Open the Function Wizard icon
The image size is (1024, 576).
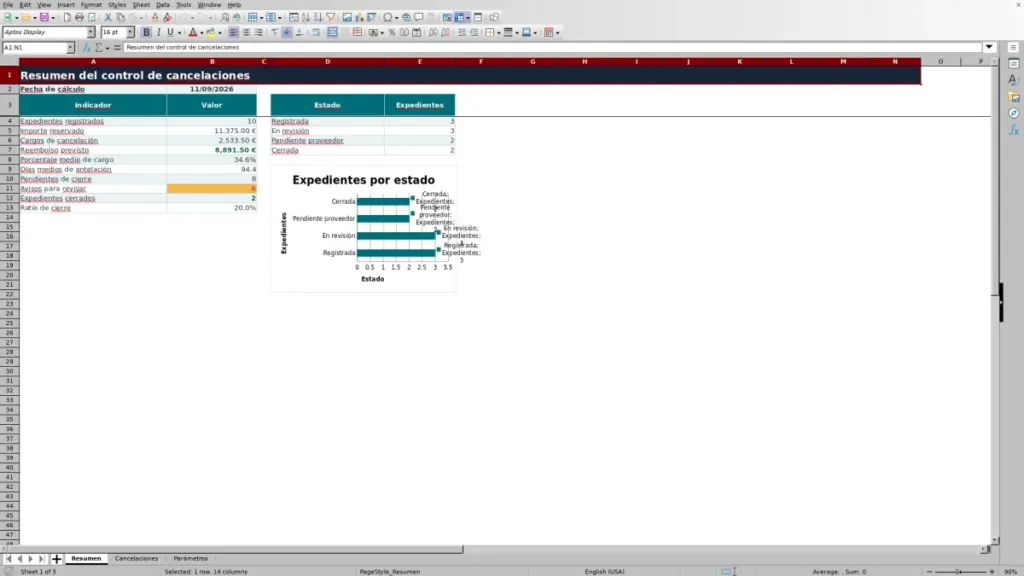point(87,48)
